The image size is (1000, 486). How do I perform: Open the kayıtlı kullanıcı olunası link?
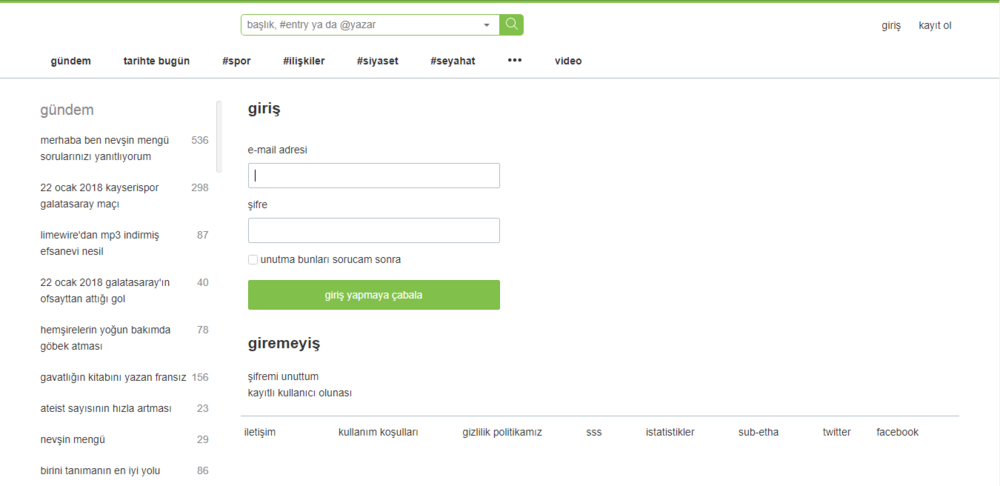click(x=300, y=393)
